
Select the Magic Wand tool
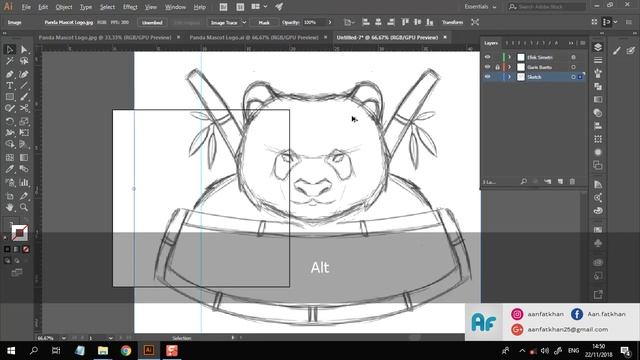point(10,61)
